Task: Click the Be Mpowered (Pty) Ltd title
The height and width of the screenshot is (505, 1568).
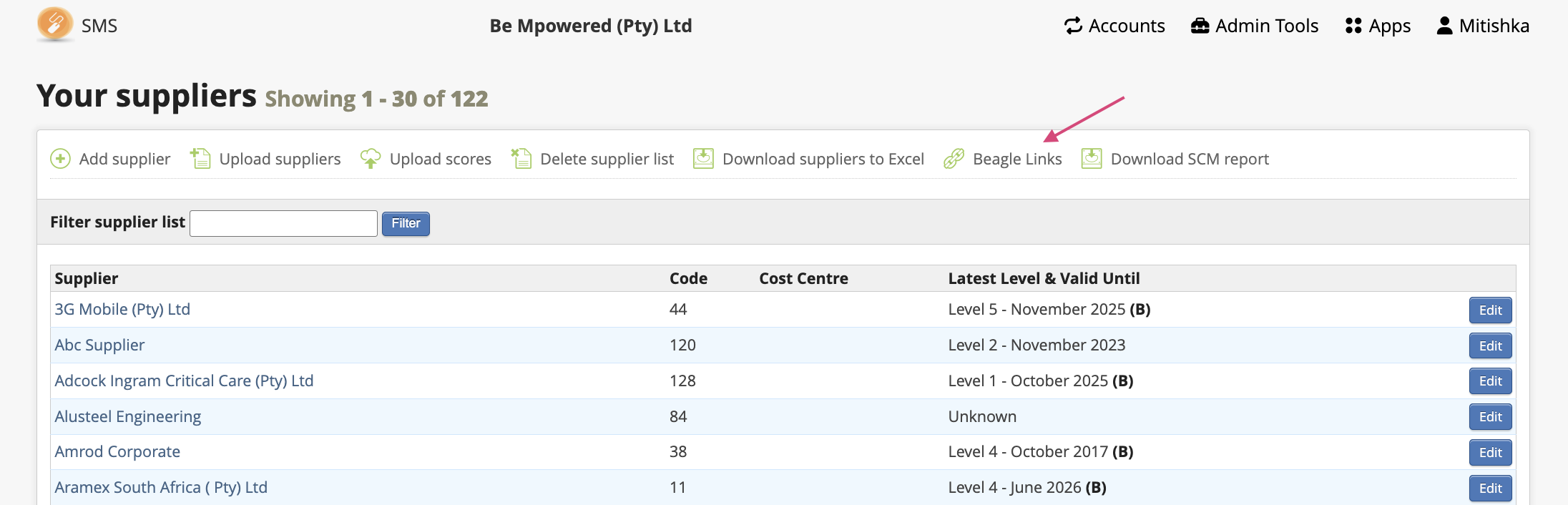Action: [x=591, y=26]
